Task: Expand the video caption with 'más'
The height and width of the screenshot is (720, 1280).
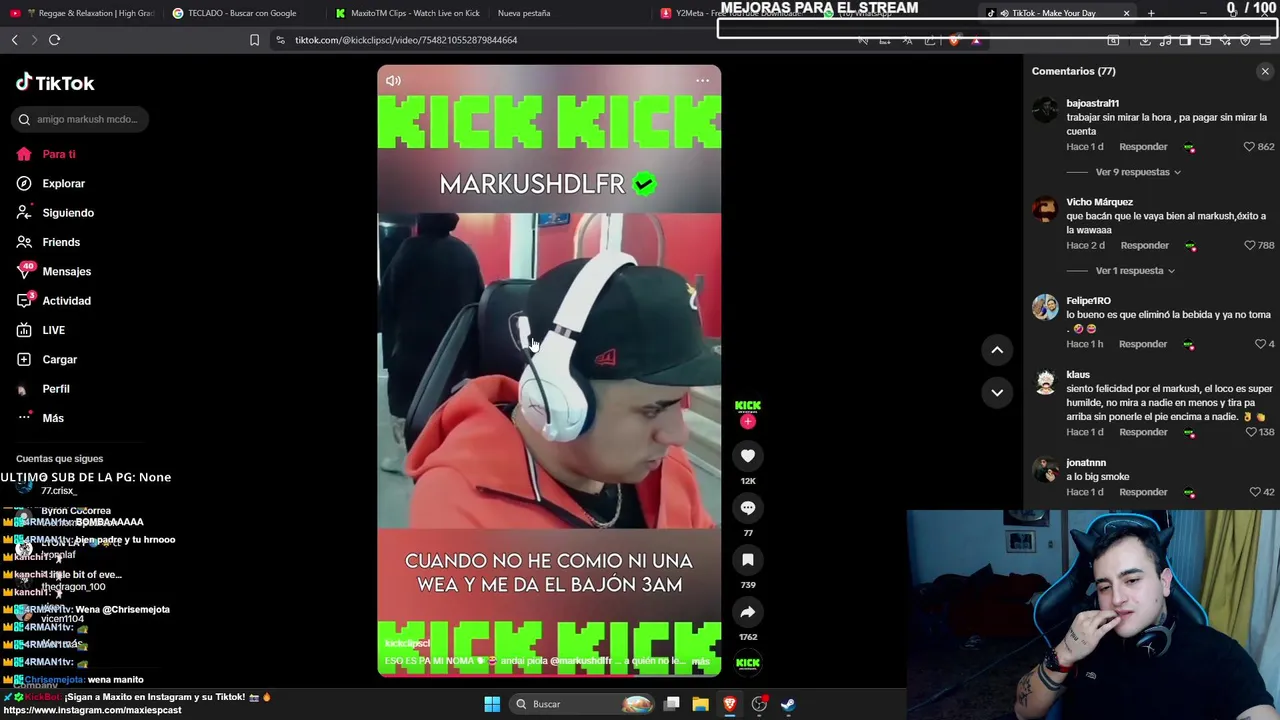Action: (x=701, y=662)
